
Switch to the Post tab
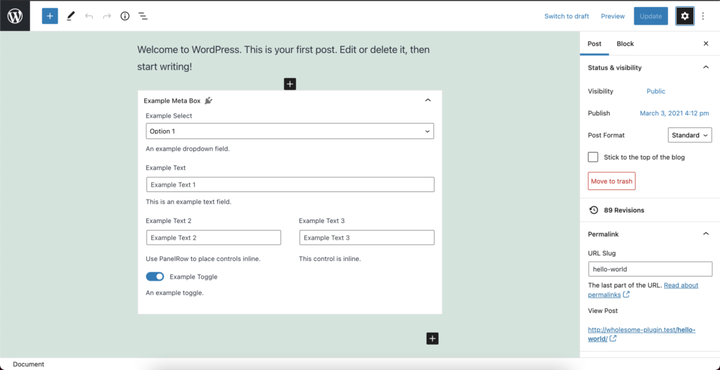point(594,44)
